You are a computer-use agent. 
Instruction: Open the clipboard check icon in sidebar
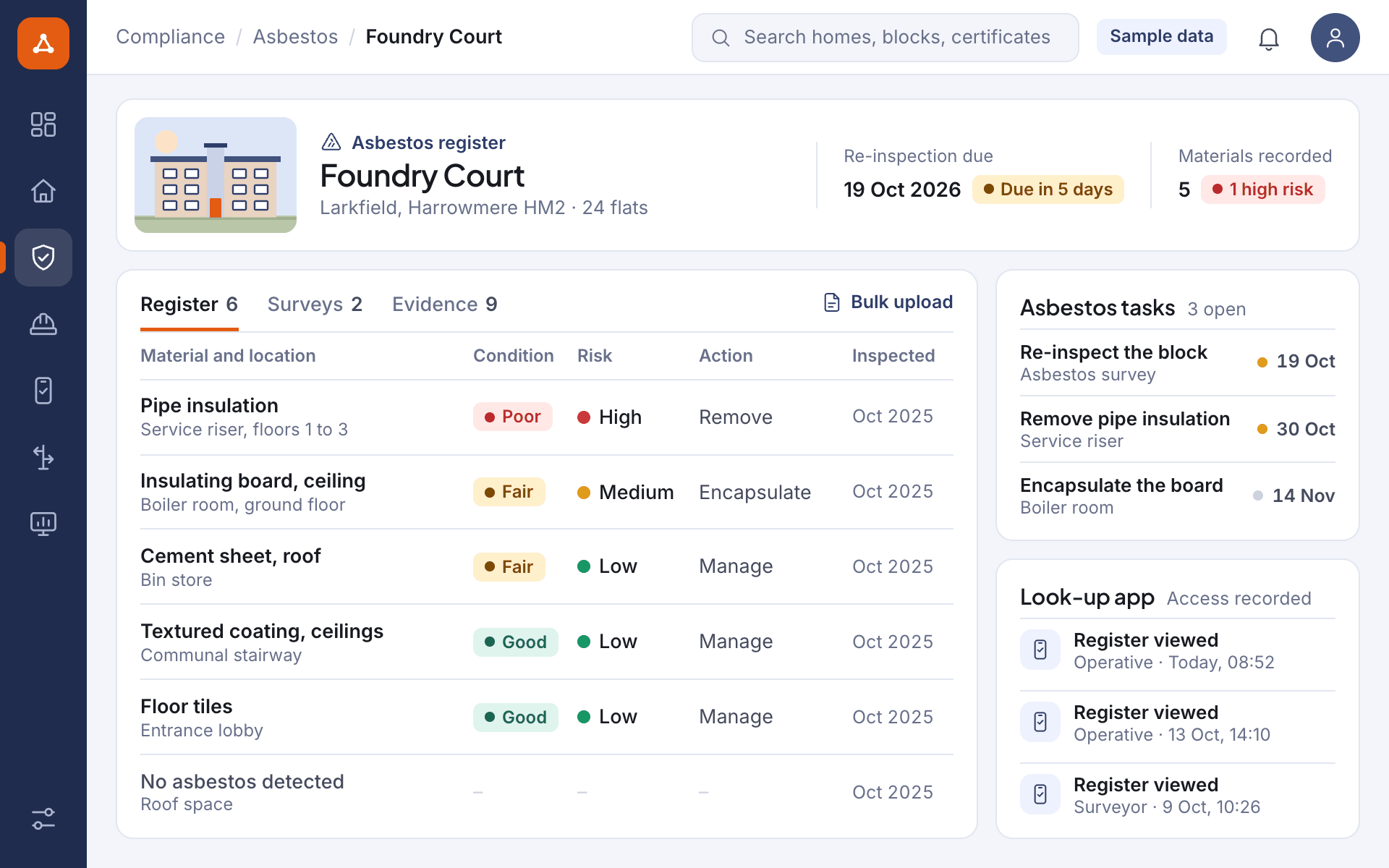coord(43,391)
